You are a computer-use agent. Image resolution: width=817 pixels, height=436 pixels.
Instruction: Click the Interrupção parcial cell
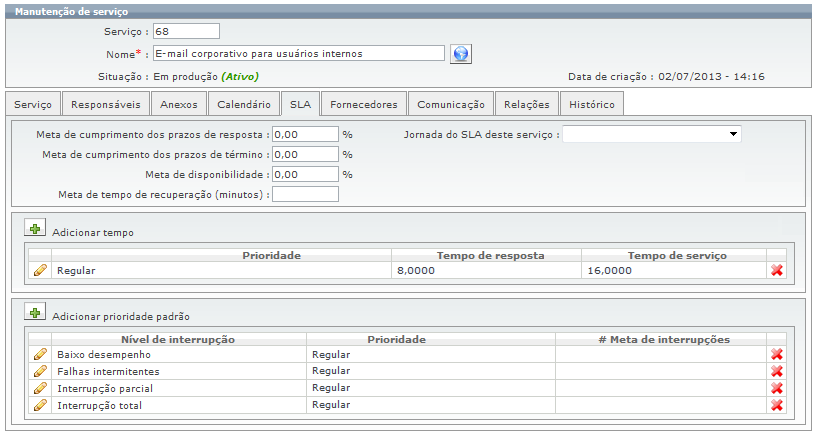pos(179,389)
